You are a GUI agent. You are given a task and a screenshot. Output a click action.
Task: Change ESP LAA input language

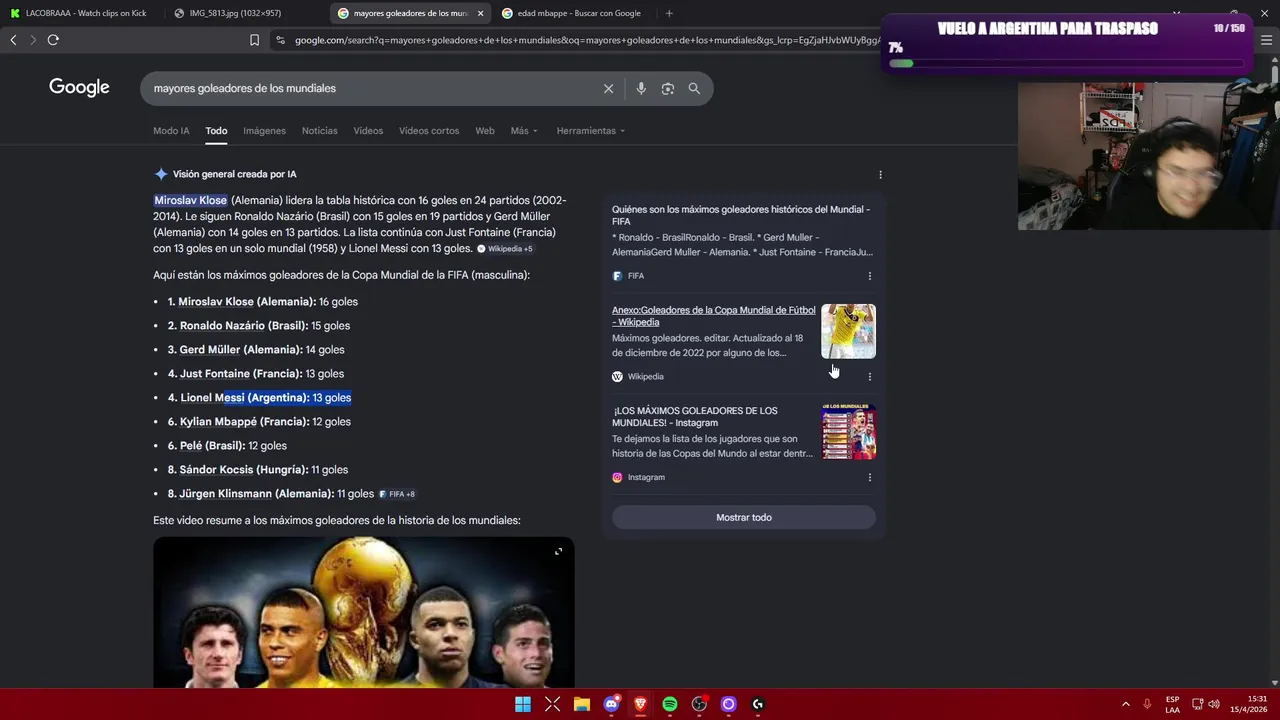pyautogui.click(x=1172, y=704)
